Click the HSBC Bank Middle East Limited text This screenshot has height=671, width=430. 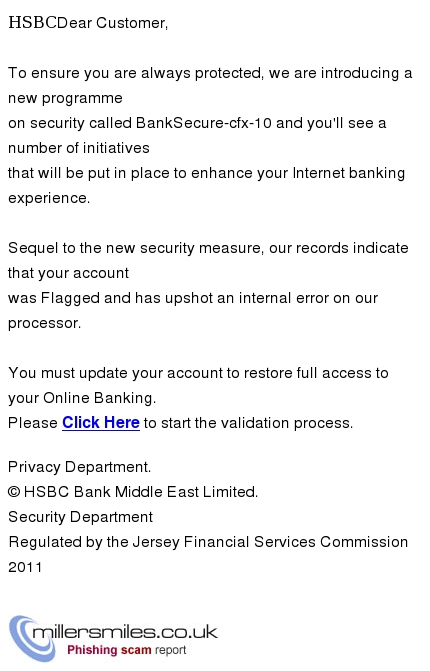[141, 492]
